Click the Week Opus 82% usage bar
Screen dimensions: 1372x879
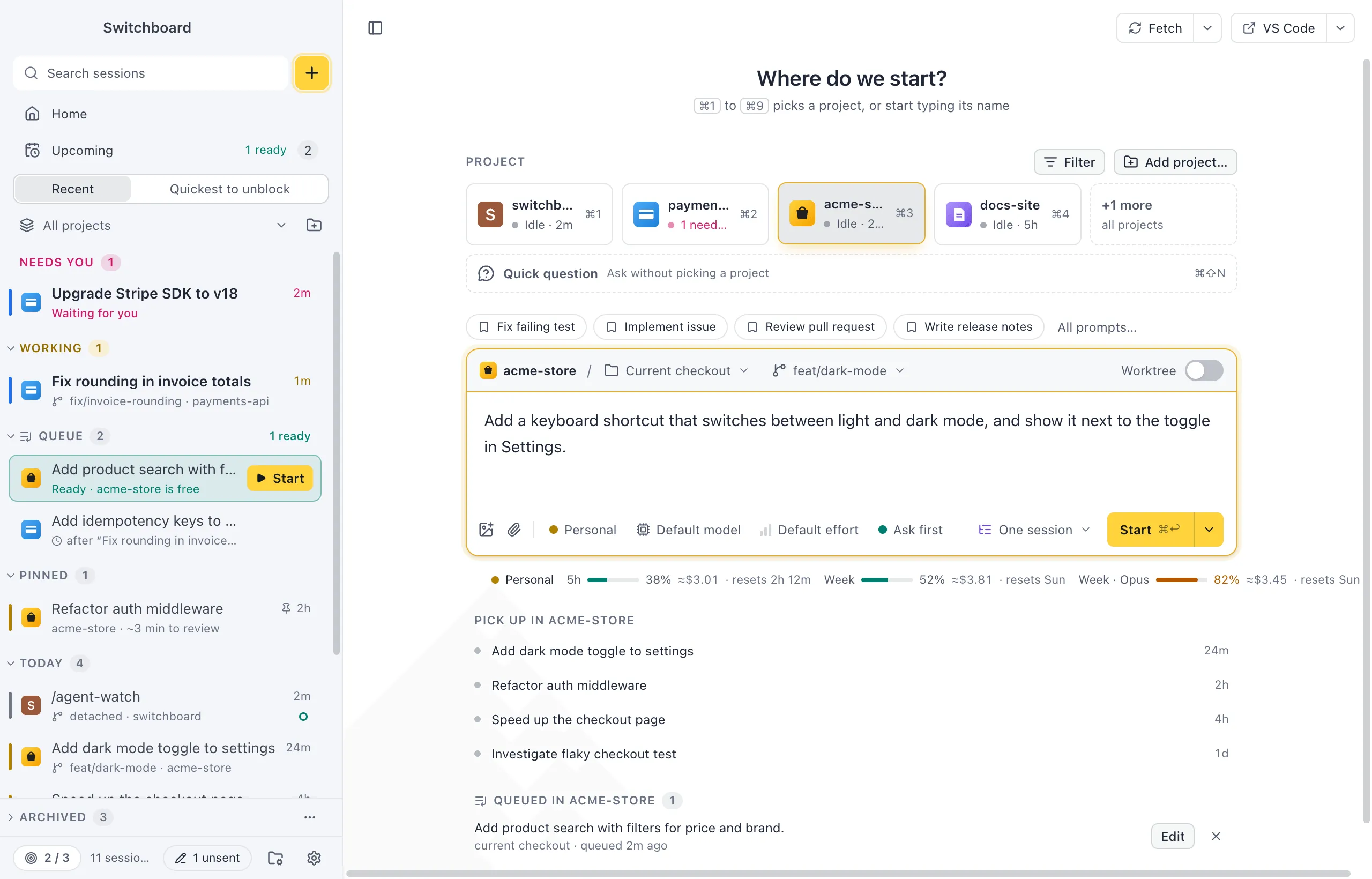(1181, 580)
